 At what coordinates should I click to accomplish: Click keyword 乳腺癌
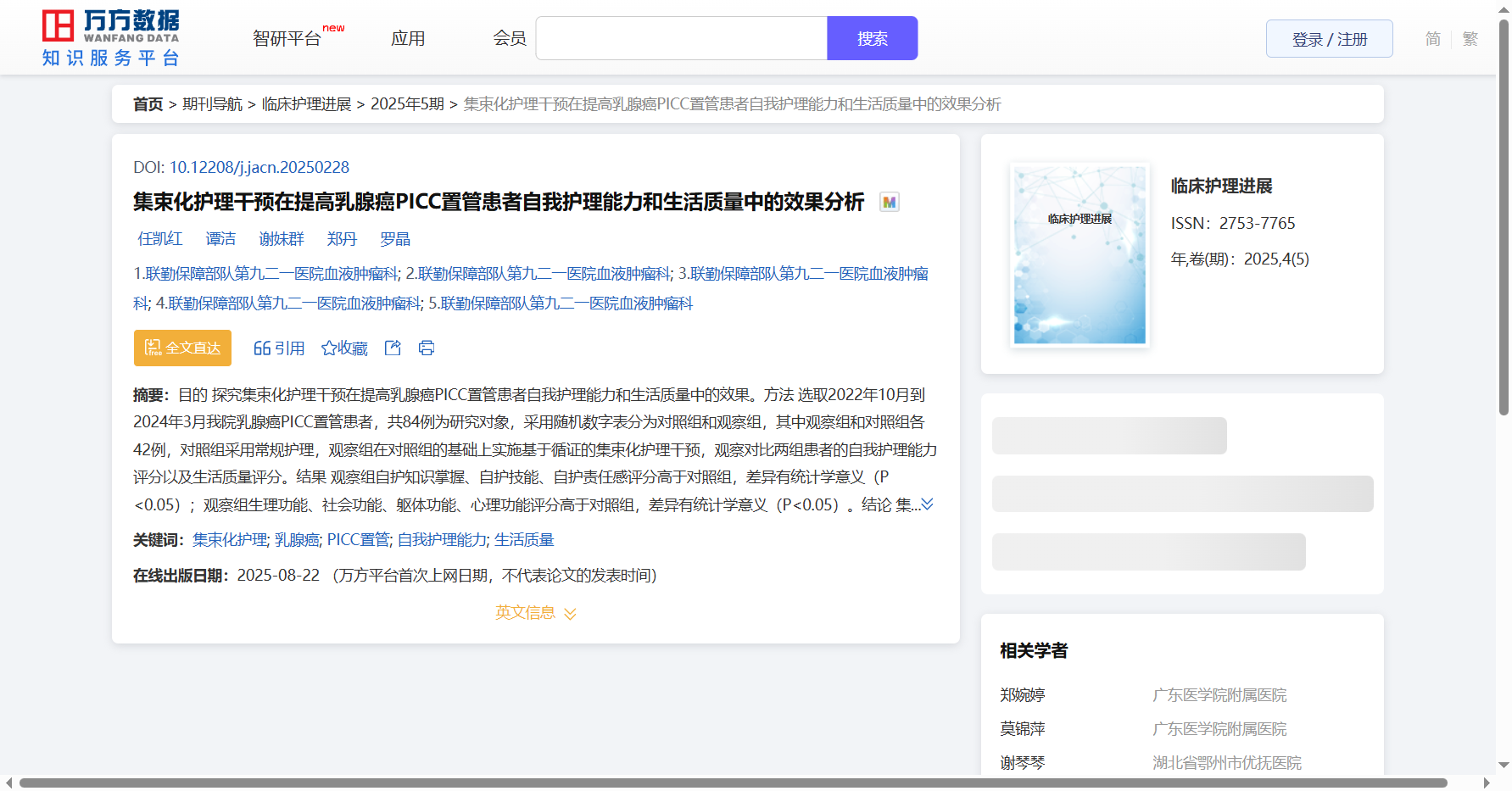297,540
